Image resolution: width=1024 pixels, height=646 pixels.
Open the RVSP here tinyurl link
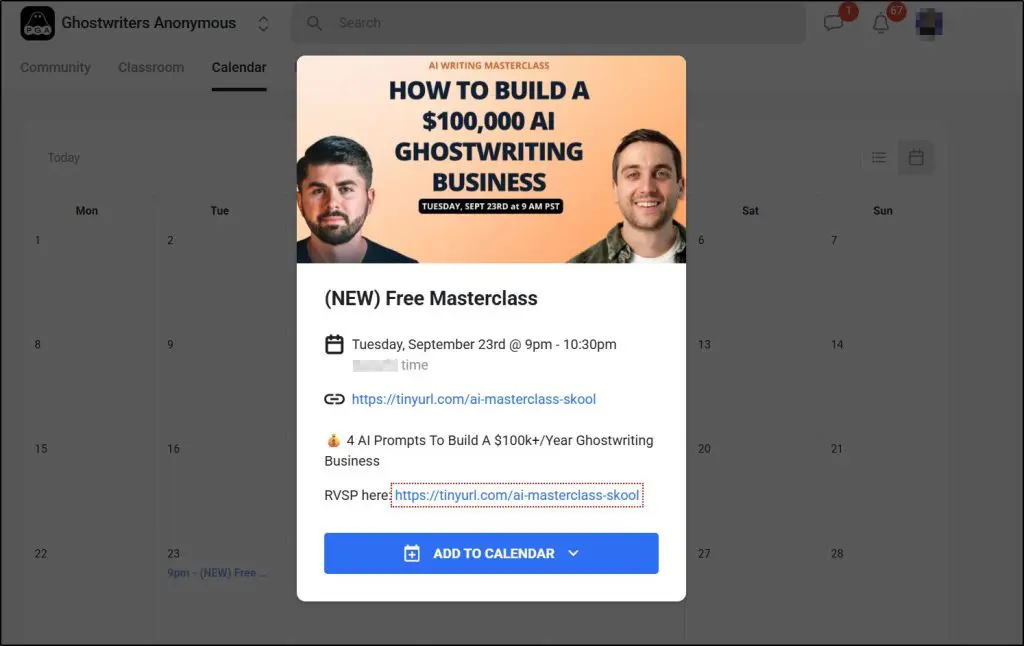pyautogui.click(x=517, y=495)
